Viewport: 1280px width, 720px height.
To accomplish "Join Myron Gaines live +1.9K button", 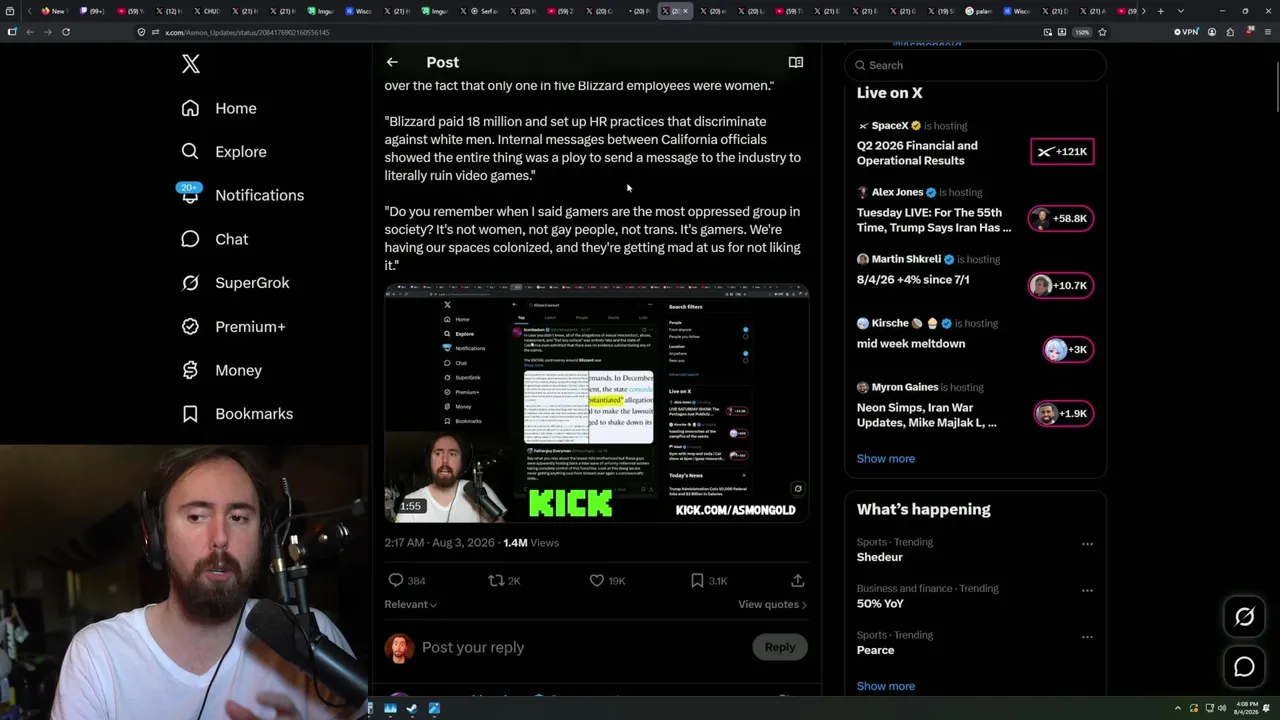I will pyautogui.click(x=1063, y=413).
